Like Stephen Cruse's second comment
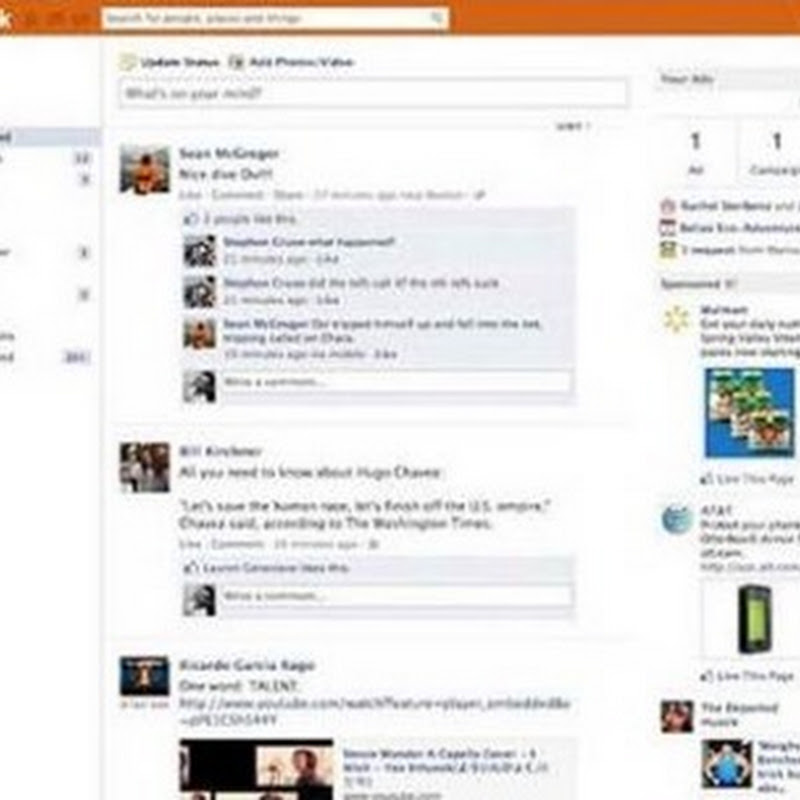 pyautogui.click(x=328, y=301)
